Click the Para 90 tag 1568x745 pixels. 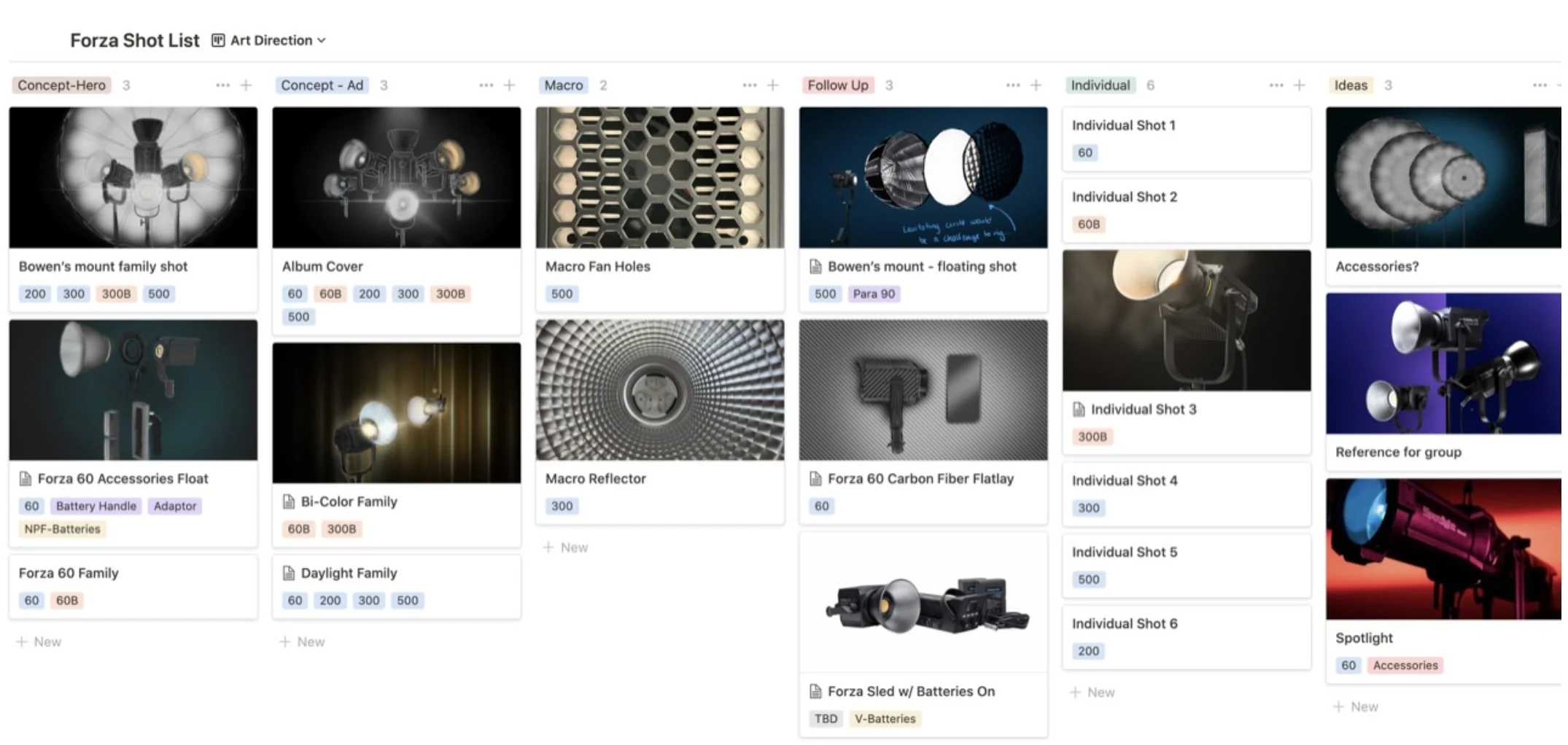[874, 294]
